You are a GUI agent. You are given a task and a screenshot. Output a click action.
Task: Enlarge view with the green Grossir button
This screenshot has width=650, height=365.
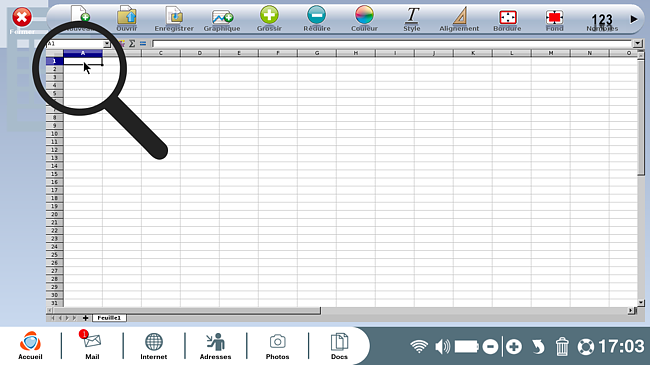pos(269,19)
